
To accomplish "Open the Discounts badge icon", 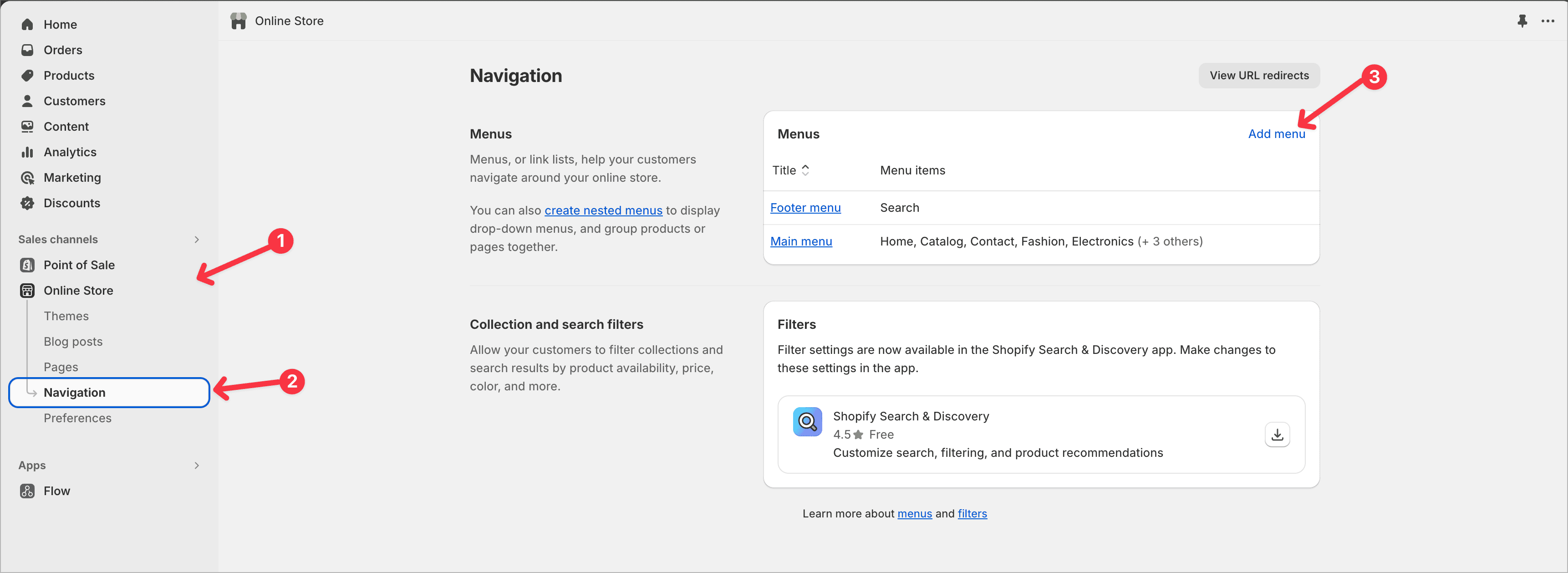I will point(28,203).
